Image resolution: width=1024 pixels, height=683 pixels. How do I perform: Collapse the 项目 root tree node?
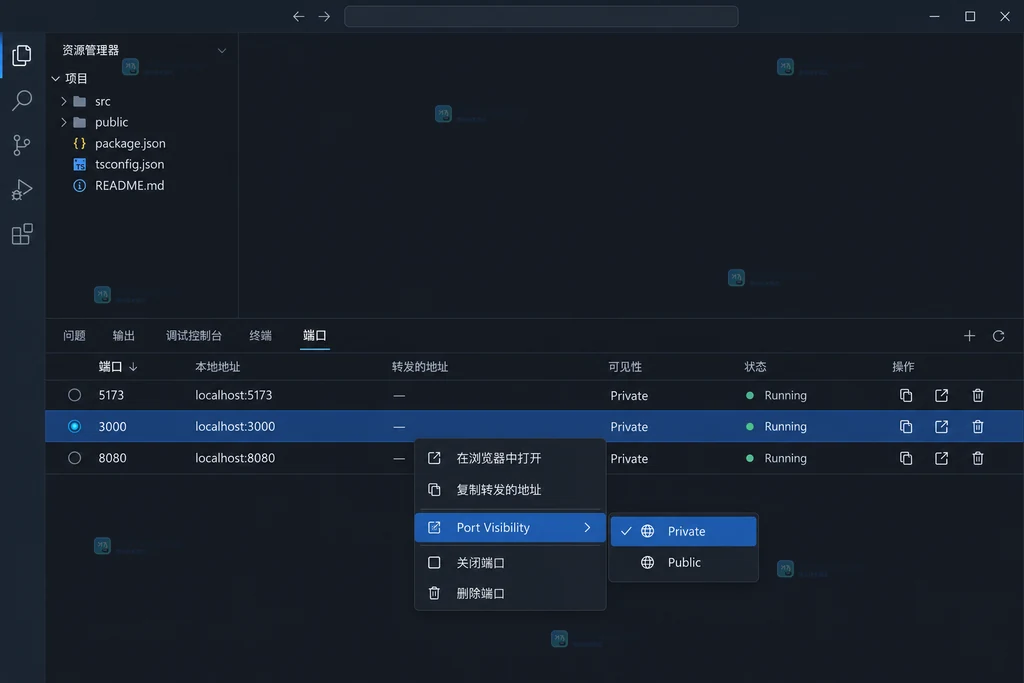coord(56,78)
